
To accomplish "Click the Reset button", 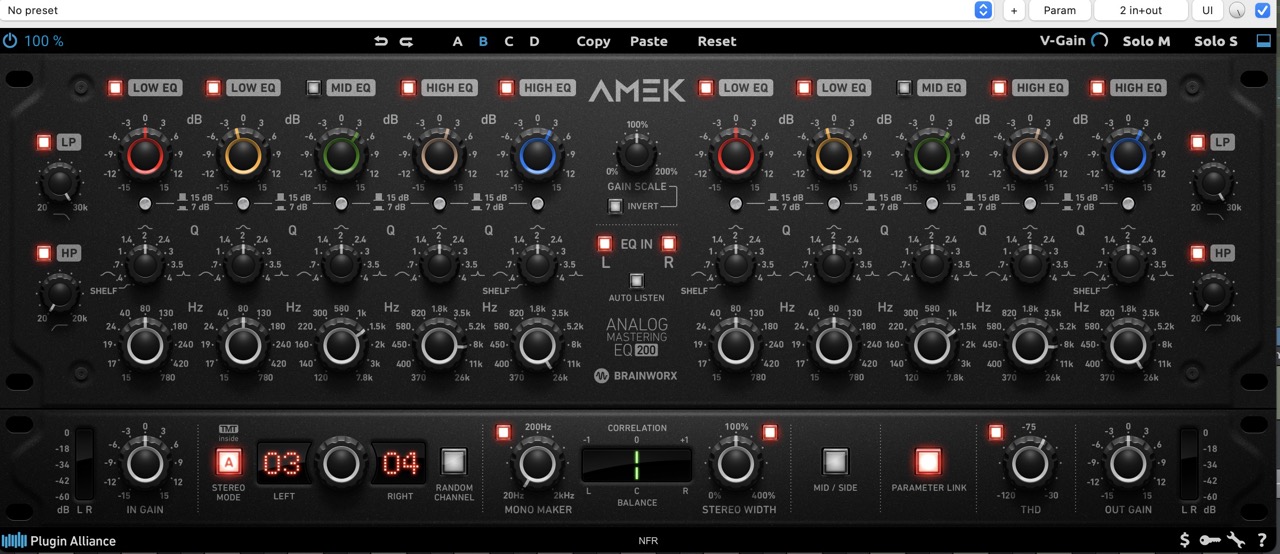I will tap(717, 41).
